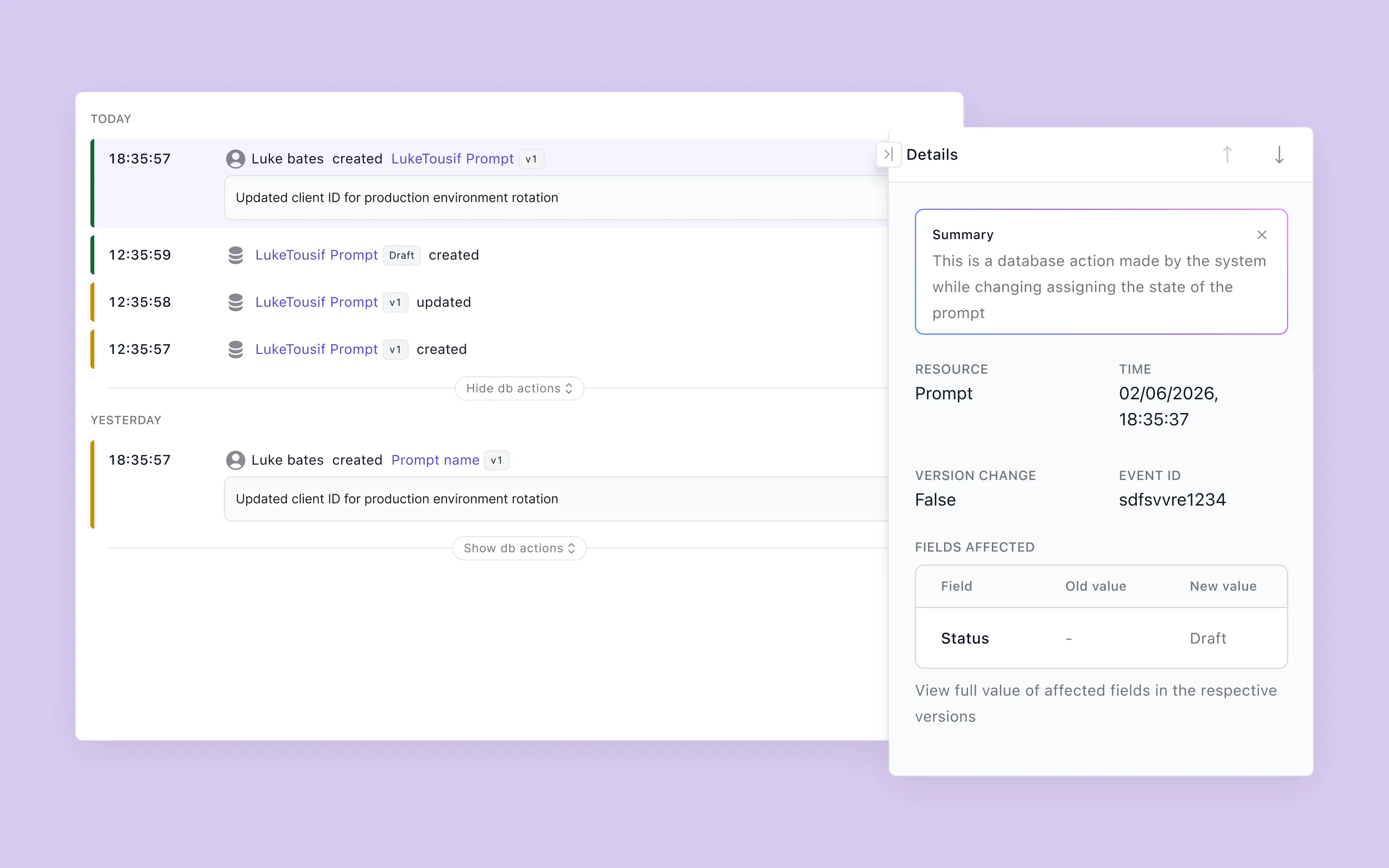Image resolution: width=1389 pixels, height=868 pixels.
Task: Click the Status field cell
Action: 965,638
